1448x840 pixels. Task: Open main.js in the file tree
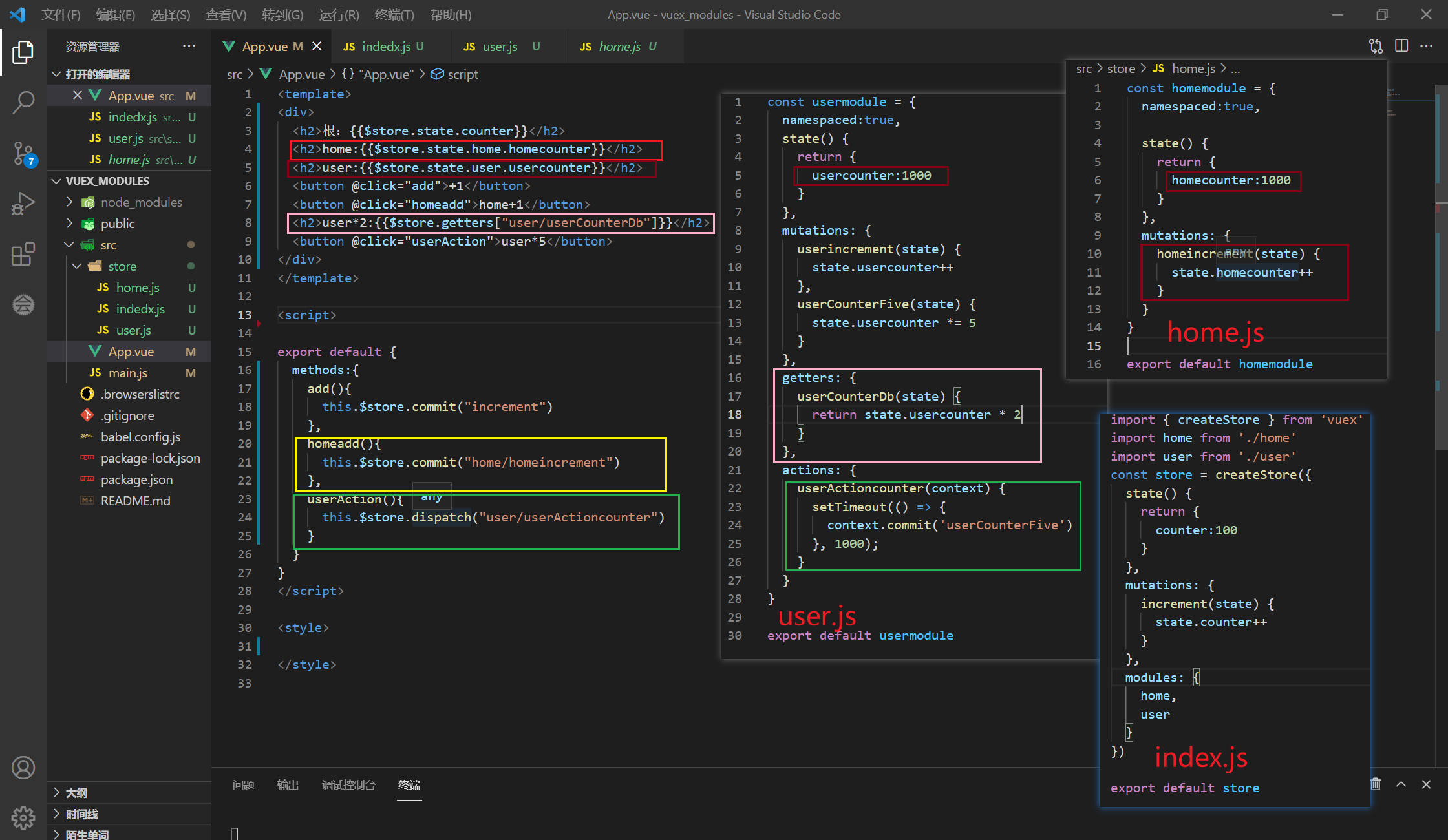[x=127, y=373]
